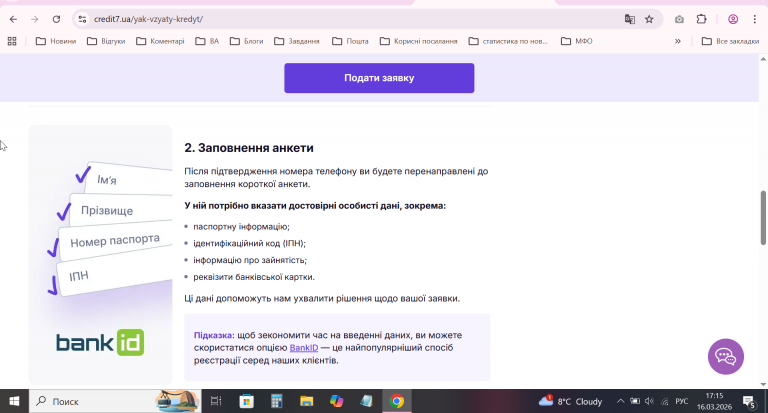Image resolution: width=768 pixels, height=413 pixels.
Task: Open the Відгуки bookmarks folder
Action: (106, 41)
